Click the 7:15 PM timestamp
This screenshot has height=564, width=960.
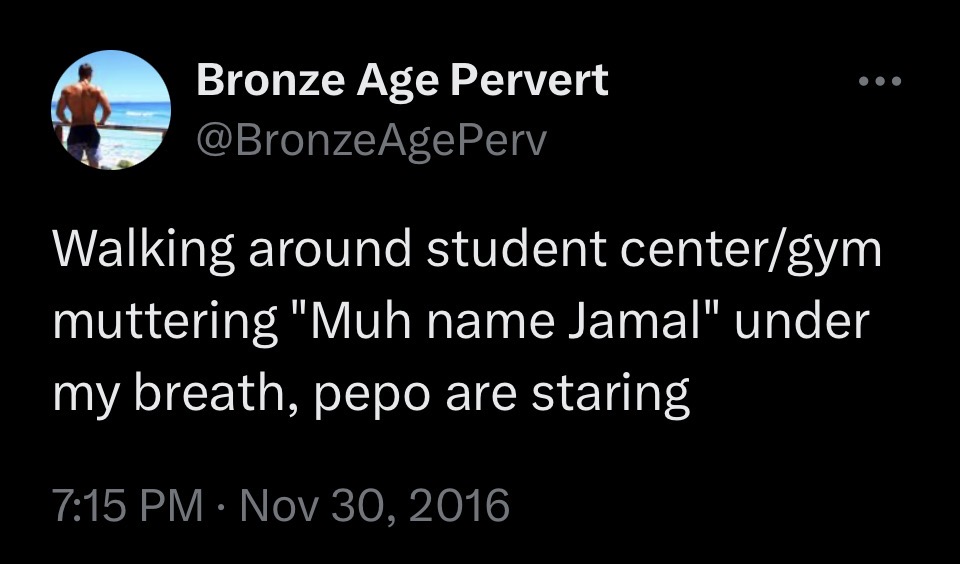(x=128, y=505)
